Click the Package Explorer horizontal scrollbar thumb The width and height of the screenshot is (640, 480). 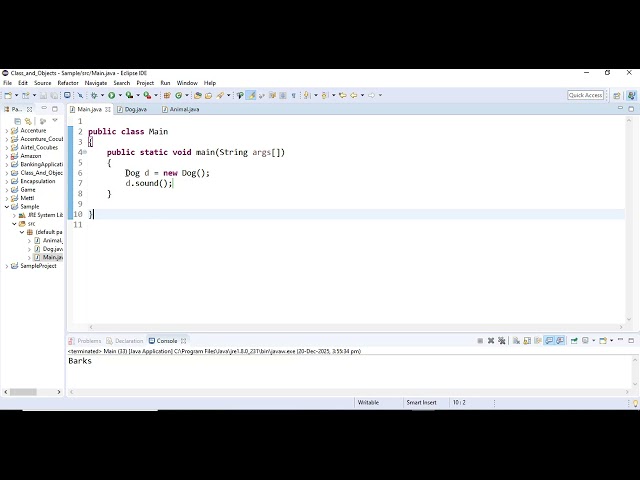[x=23, y=392]
